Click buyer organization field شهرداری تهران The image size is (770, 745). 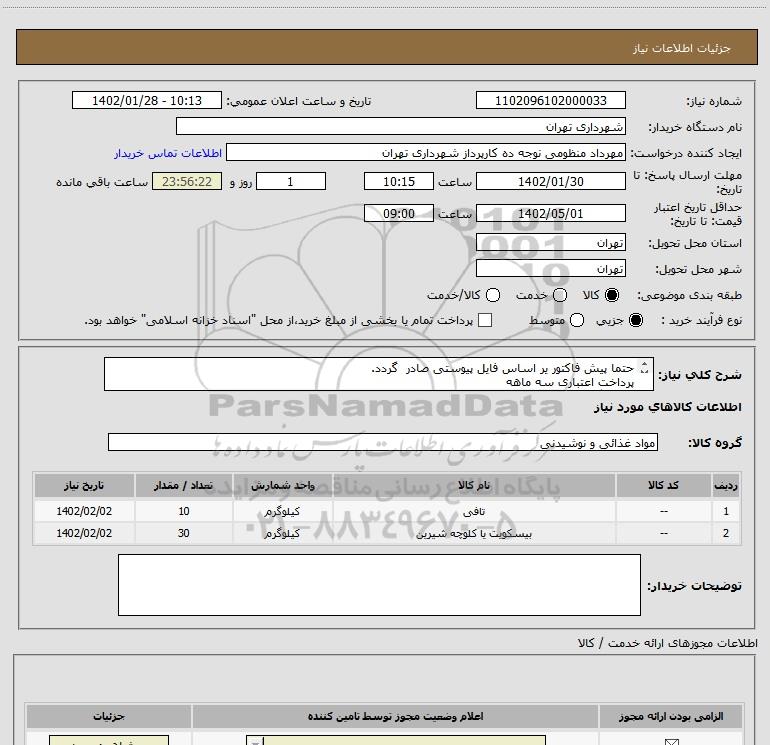click(x=401, y=126)
